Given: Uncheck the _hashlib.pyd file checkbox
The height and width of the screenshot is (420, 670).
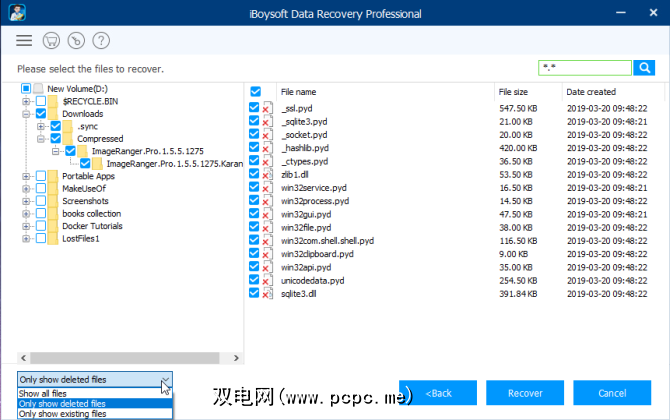Looking at the screenshot, I should 254,147.
